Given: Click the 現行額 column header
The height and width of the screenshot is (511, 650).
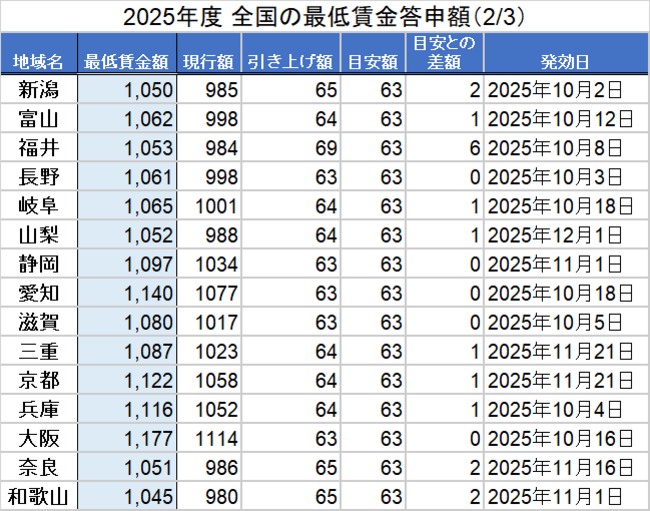Looking at the screenshot, I should click(x=210, y=61).
